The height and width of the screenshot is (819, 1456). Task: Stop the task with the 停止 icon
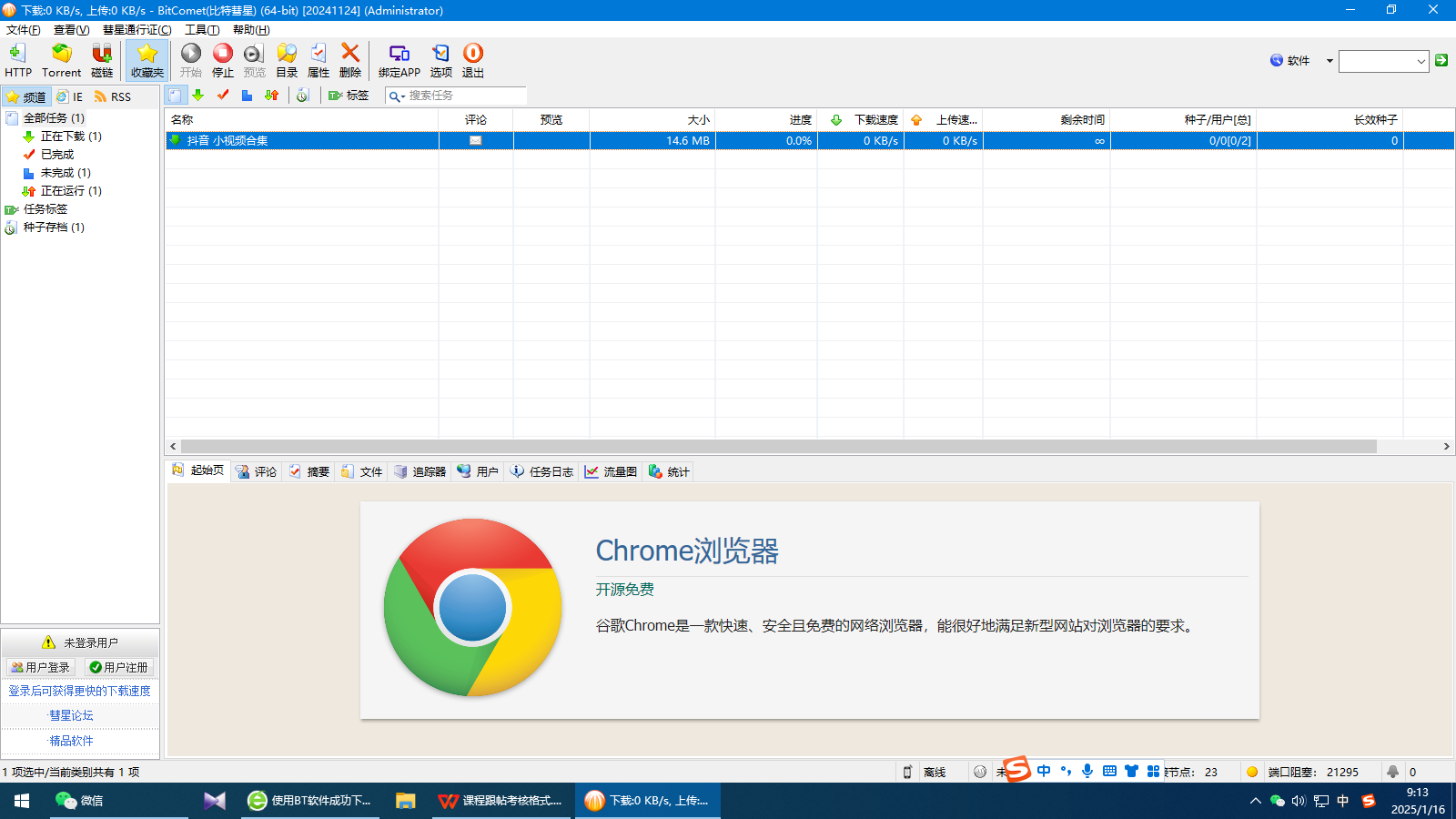223,60
